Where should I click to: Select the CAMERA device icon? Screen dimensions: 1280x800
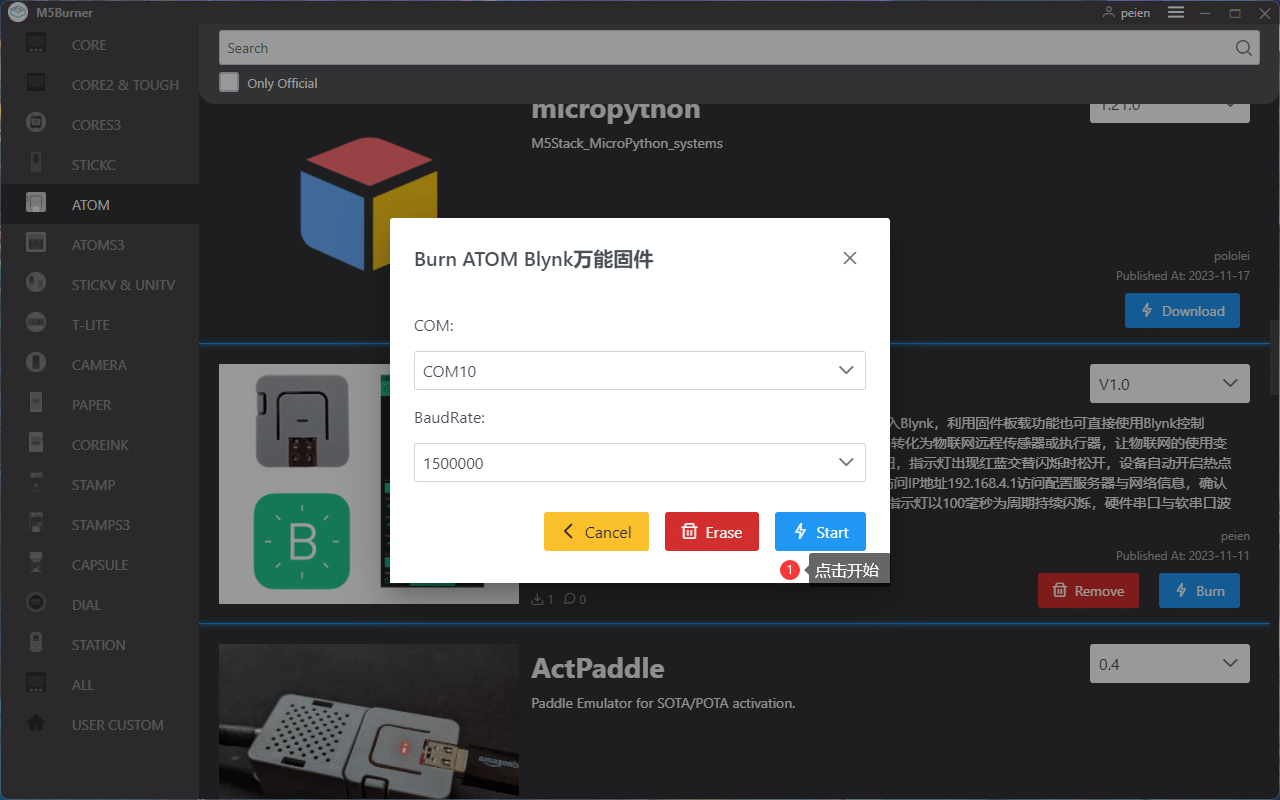[36, 364]
